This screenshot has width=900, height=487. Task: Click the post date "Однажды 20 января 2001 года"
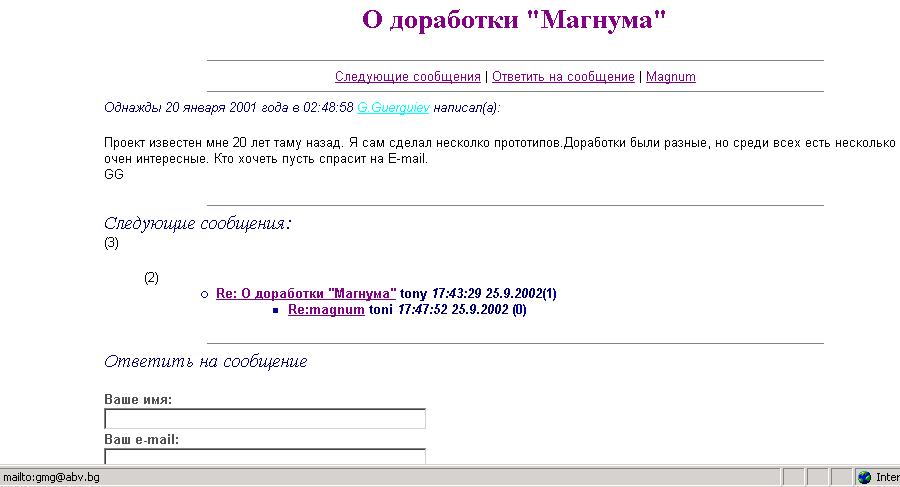[x=196, y=108]
